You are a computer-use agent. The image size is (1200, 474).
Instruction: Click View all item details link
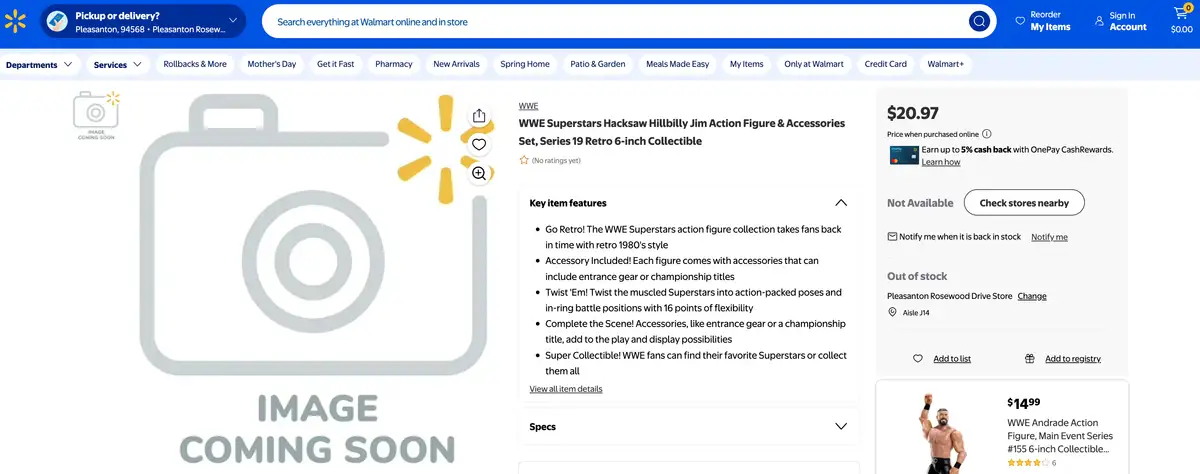pyautogui.click(x=566, y=389)
